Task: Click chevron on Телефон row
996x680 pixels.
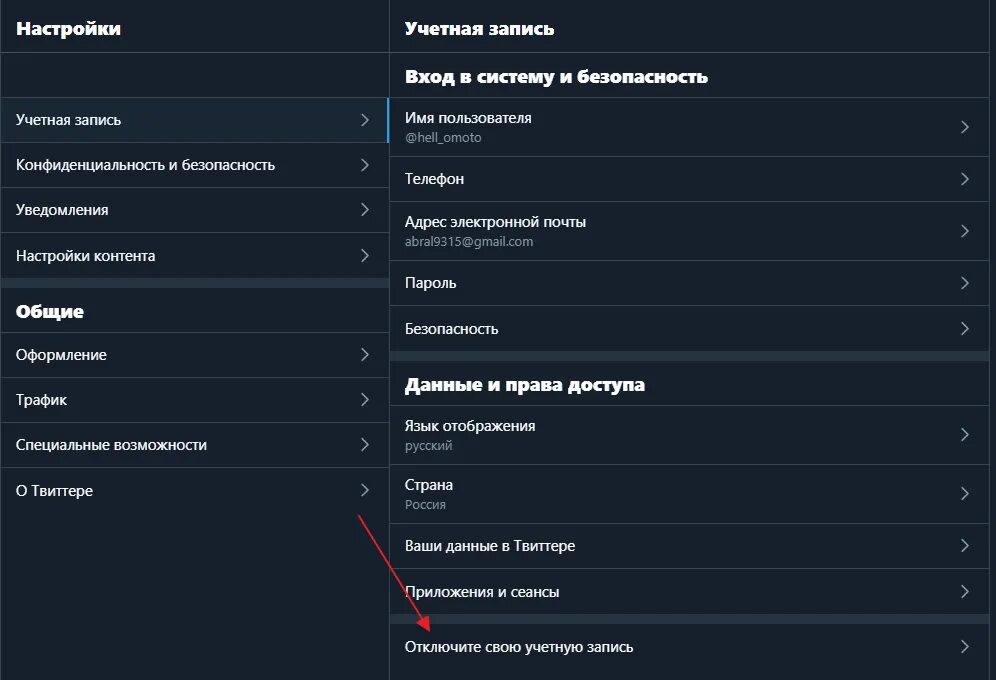Action: (964, 179)
